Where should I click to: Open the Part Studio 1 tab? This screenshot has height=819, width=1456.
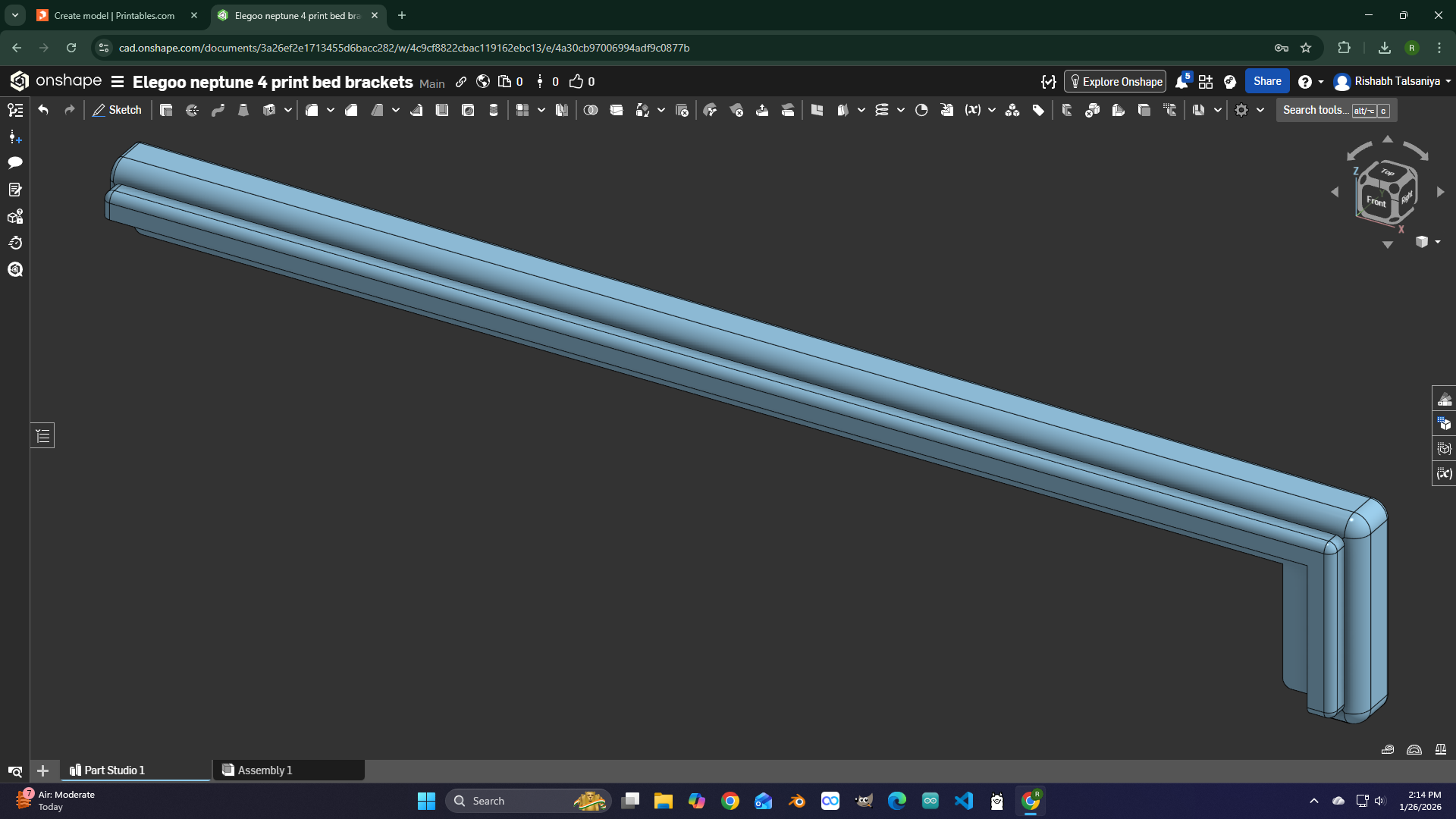[136, 770]
